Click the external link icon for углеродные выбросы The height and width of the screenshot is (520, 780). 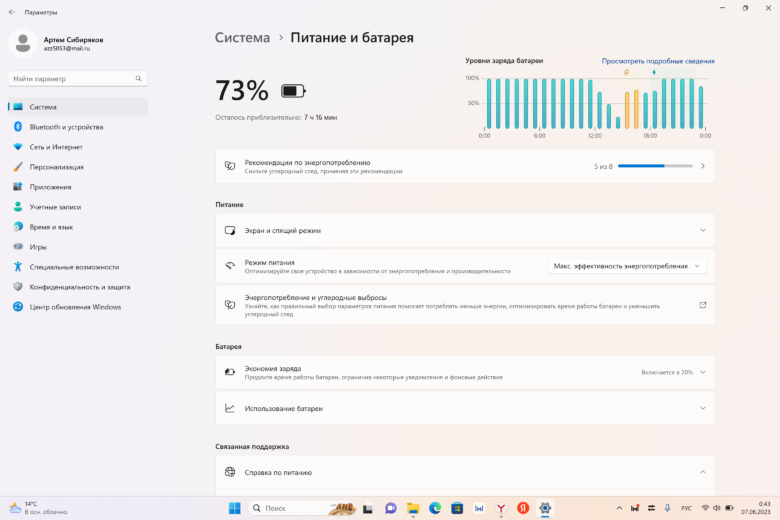tap(702, 305)
